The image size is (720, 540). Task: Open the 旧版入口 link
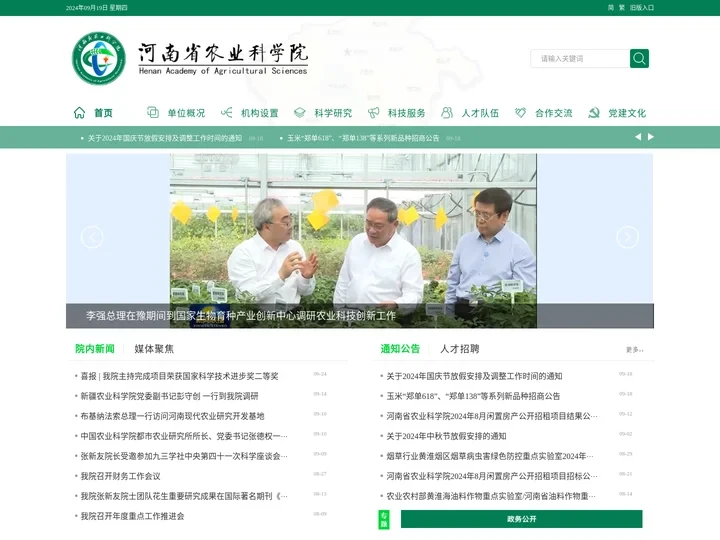[642, 8]
